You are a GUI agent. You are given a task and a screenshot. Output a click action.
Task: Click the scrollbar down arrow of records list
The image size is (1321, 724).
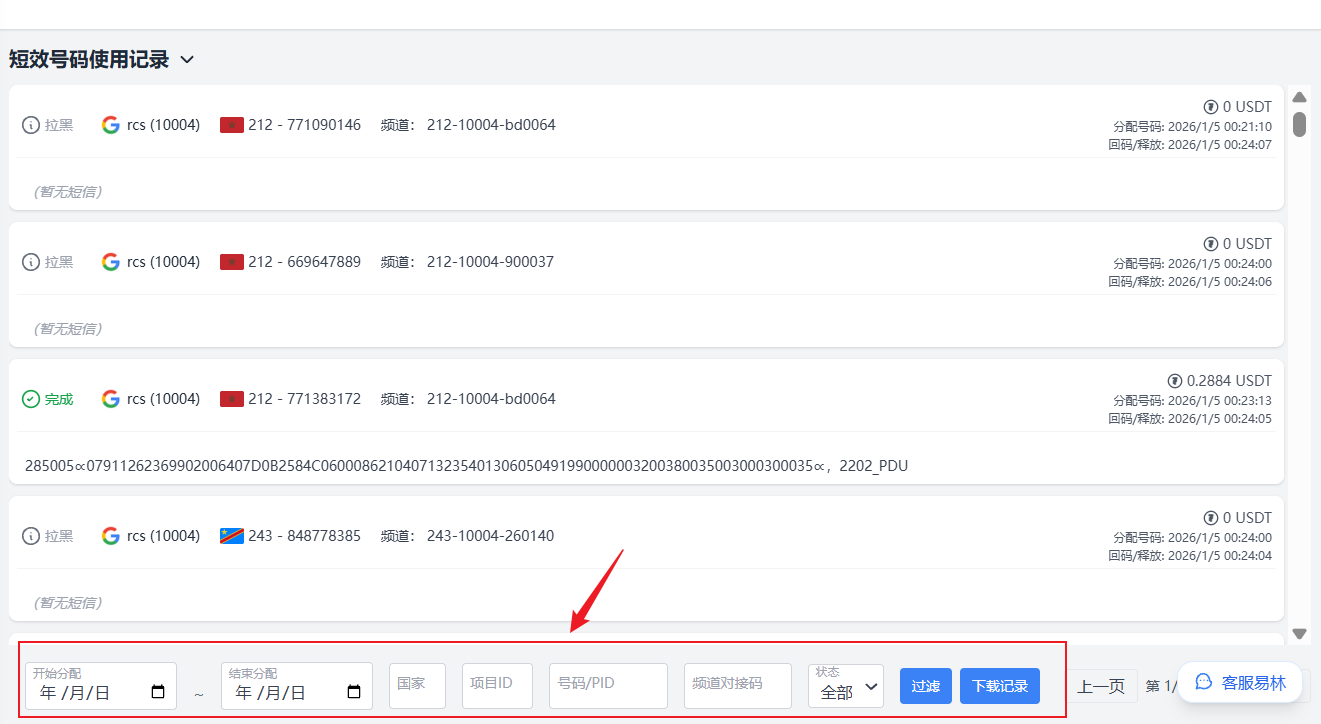1299,633
